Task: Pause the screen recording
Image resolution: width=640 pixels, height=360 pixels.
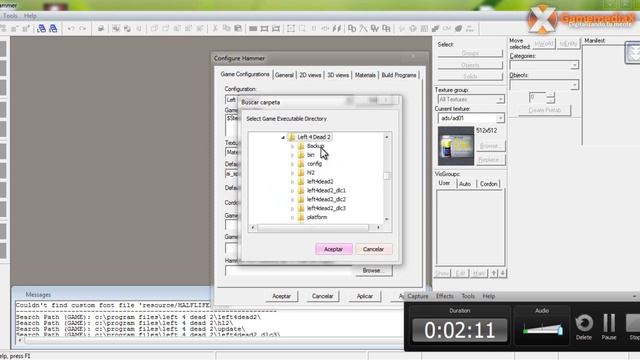Action: (609, 327)
